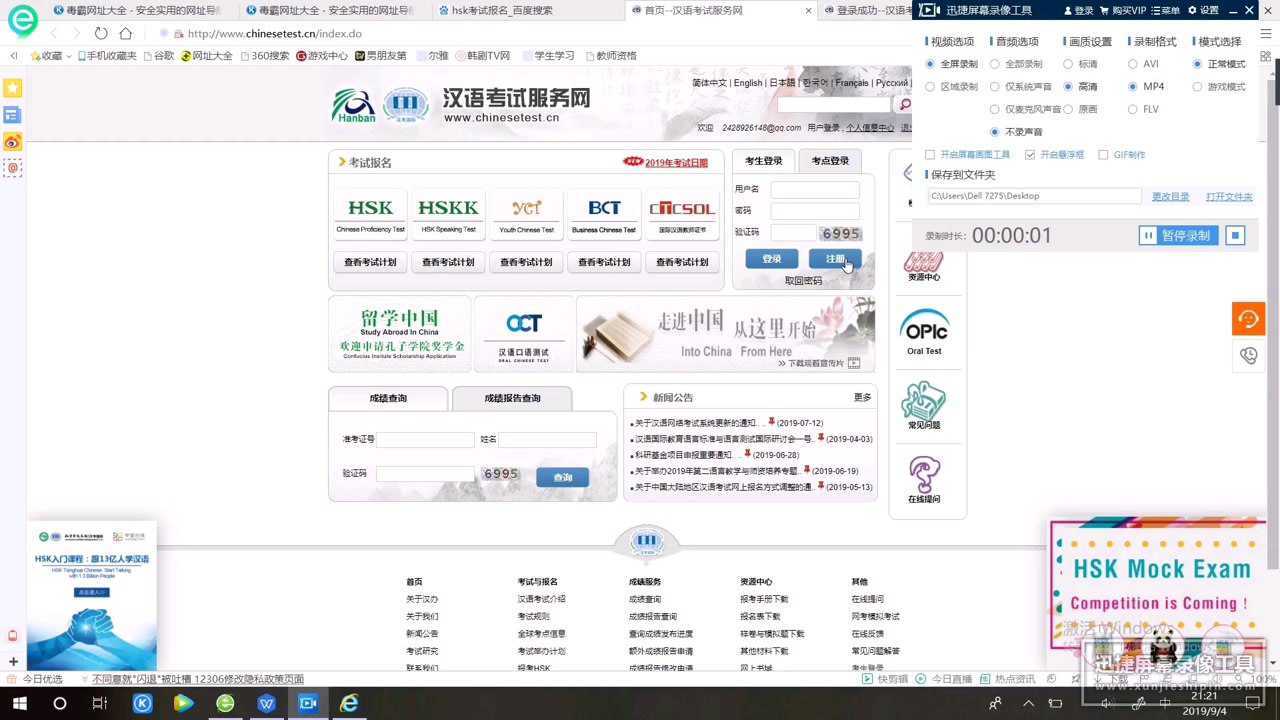
Task: Click the 在线提问 online inquiry sidebar icon
Action: pos(924,477)
